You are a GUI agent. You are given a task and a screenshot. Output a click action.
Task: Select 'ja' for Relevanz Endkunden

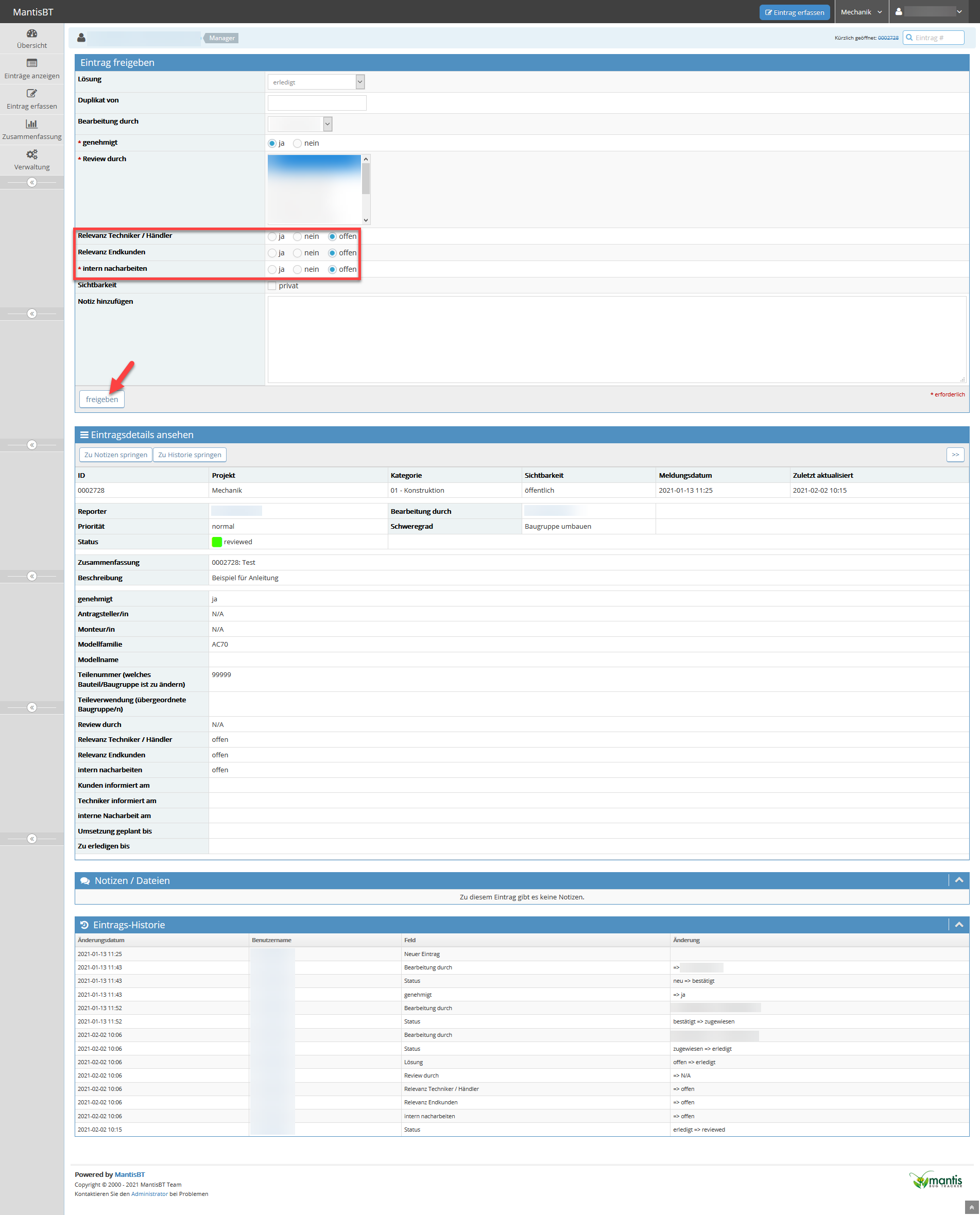click(x=272, y=253)
